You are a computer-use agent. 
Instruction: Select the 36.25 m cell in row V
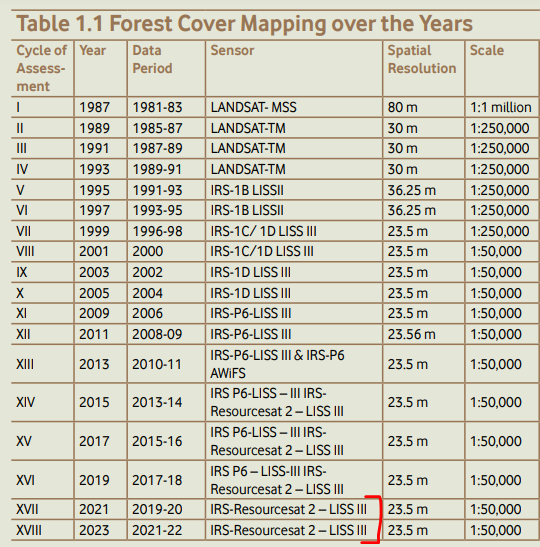click(412, 190)
